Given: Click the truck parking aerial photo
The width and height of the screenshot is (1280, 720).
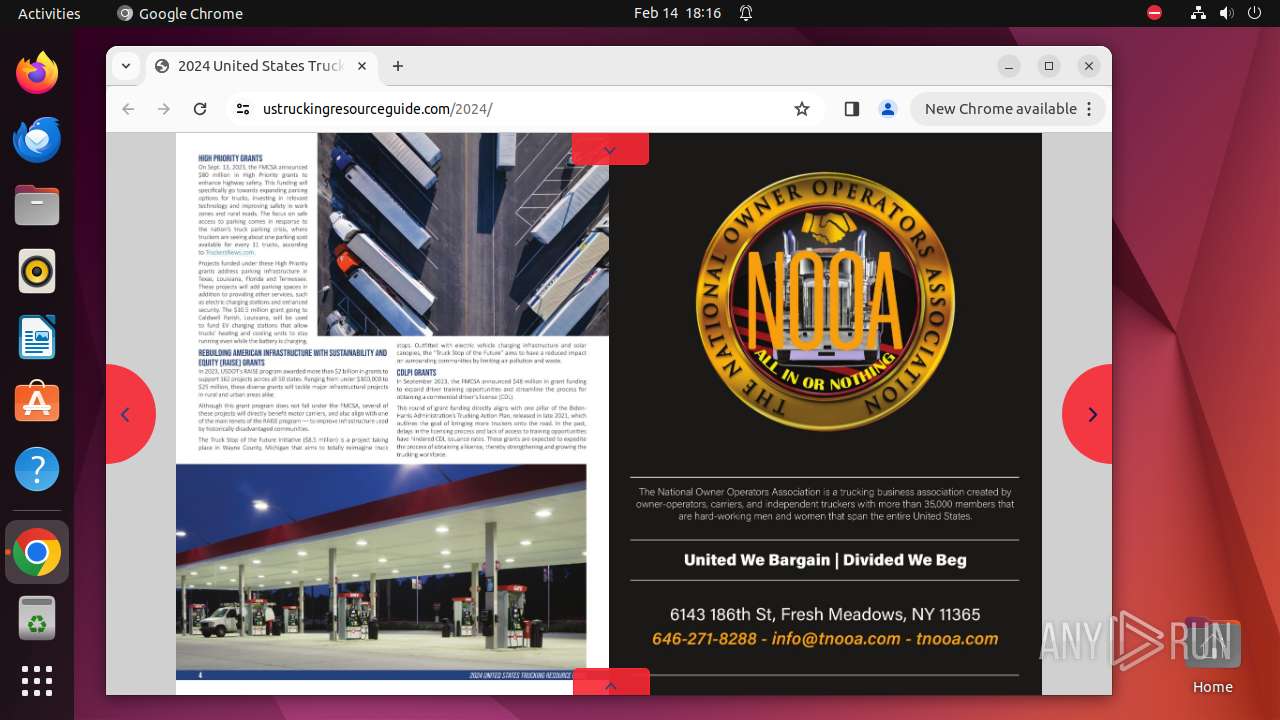Looking at the screenshot, I should 463,234.
